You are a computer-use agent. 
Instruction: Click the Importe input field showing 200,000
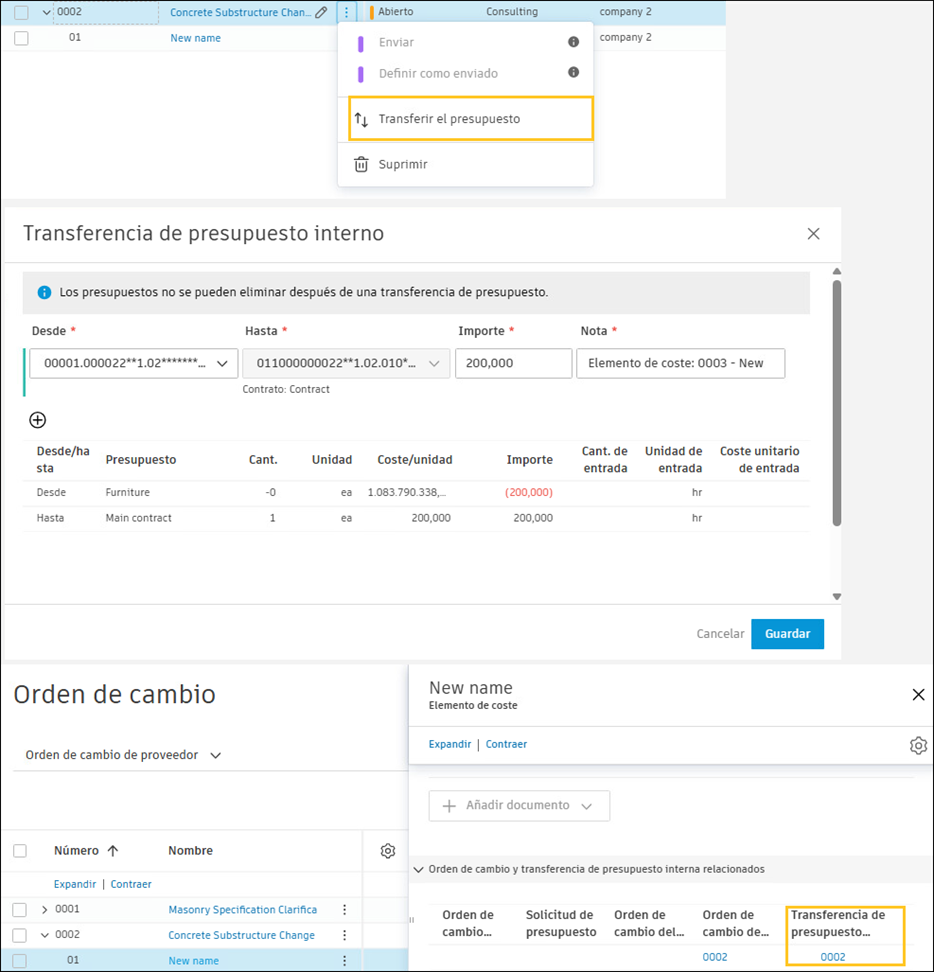pos(513,363)
